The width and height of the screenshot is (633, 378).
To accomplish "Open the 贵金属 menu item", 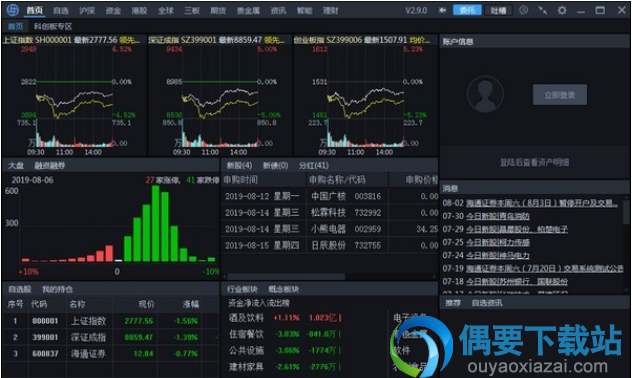I will tap(248, 10).
